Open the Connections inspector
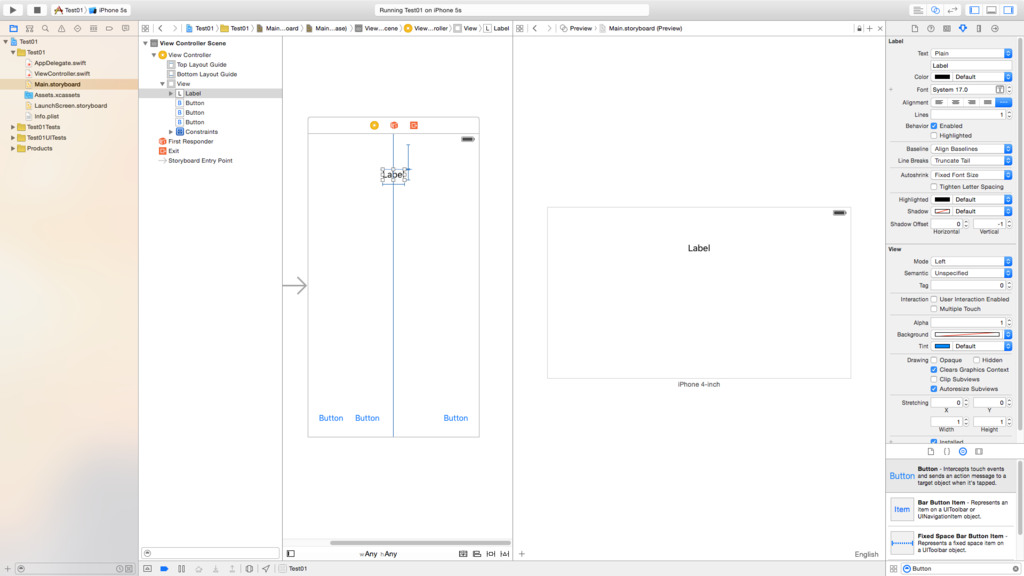Screen dimensions: 1024x576 (x=995, y=28)
